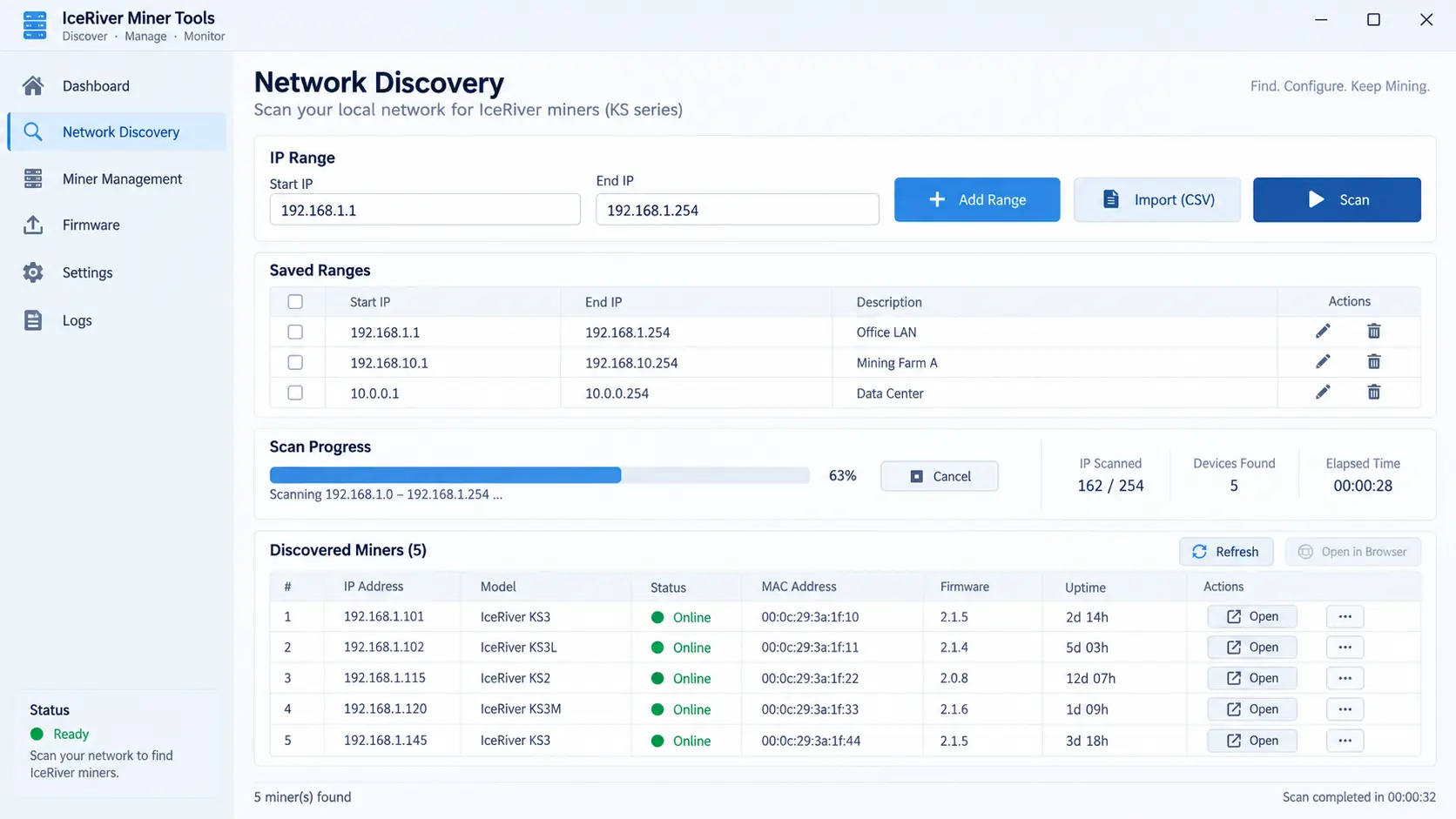Check the Mining Farm A range checkbox

coord(295,362)
